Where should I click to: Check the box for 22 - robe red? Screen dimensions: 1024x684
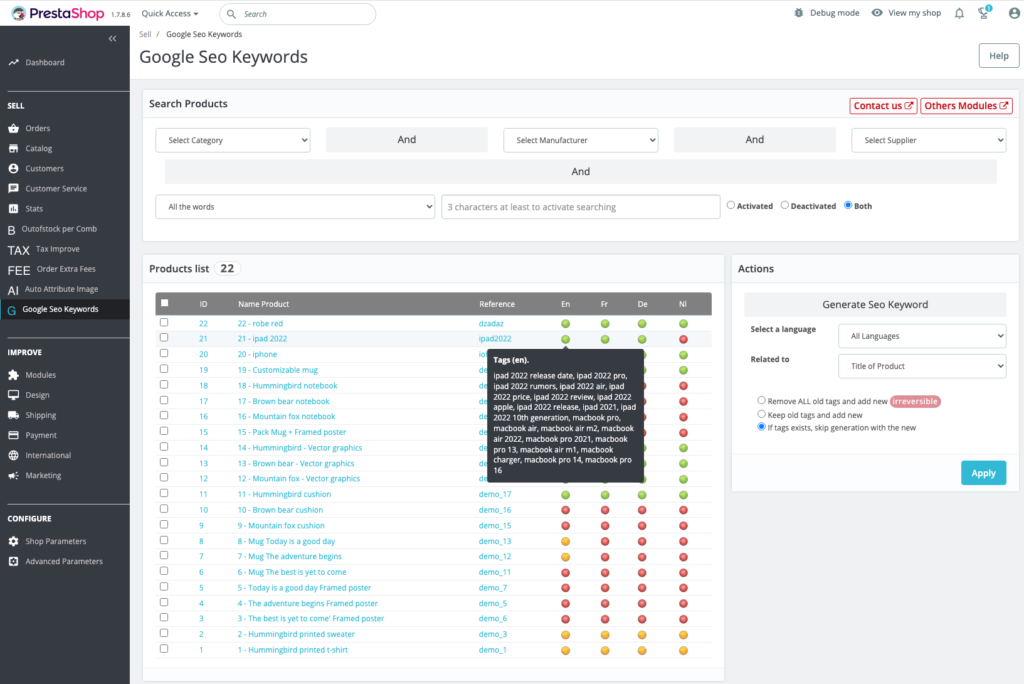[164, 323]
